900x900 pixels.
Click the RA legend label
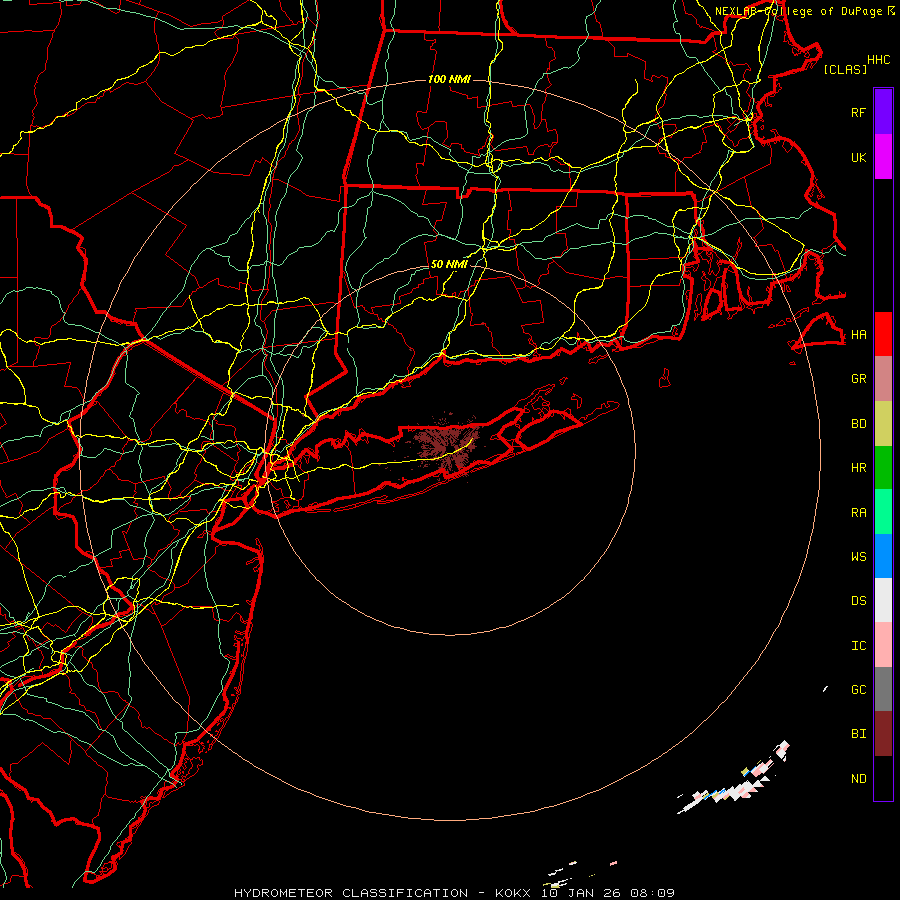[x=858, y=513]
